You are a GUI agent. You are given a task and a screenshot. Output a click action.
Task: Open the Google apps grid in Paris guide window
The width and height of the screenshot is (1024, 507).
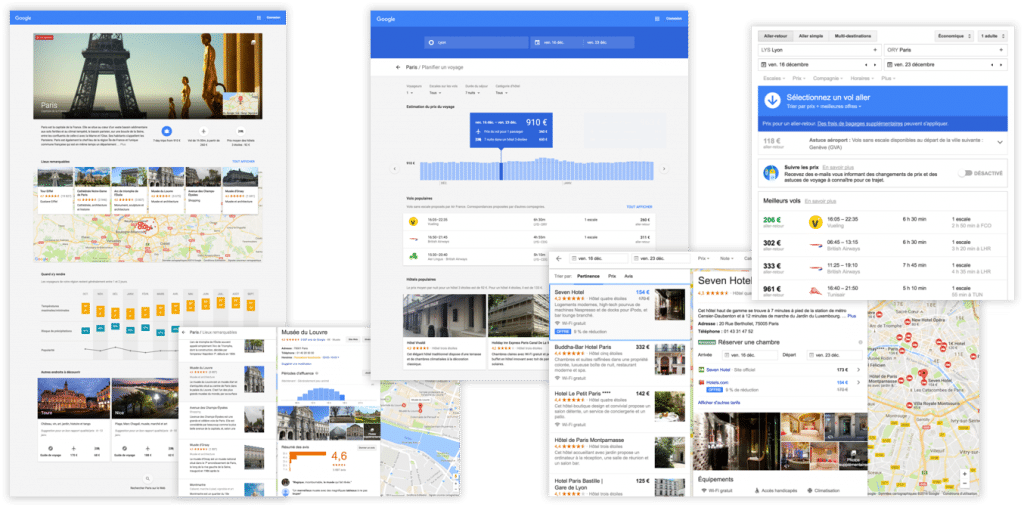(258, 18)
